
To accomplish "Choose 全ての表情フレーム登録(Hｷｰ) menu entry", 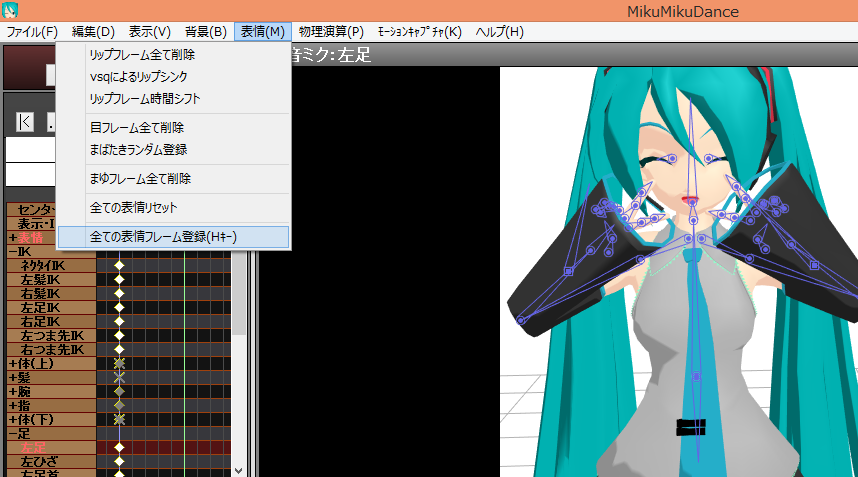I will click(x=173, y=236).
